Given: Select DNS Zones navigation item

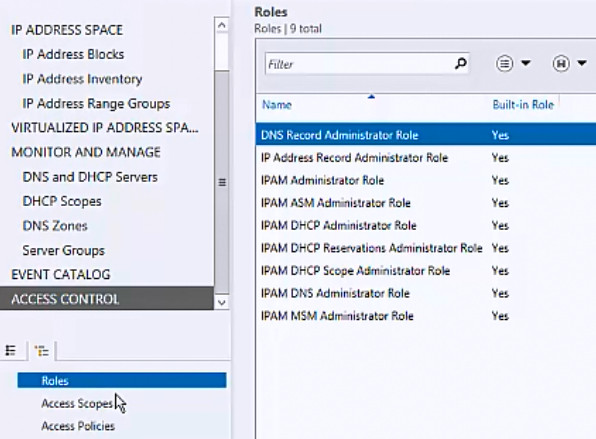Looking at the screenshot, I should (55, 226).
